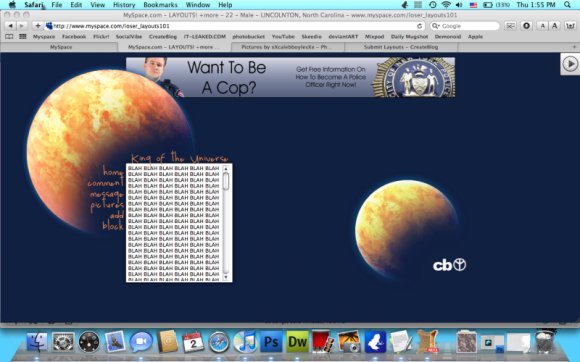Screen dimensions: 580x362
Task: Click the add bookmark plus button
Action: tap(38, 26)
